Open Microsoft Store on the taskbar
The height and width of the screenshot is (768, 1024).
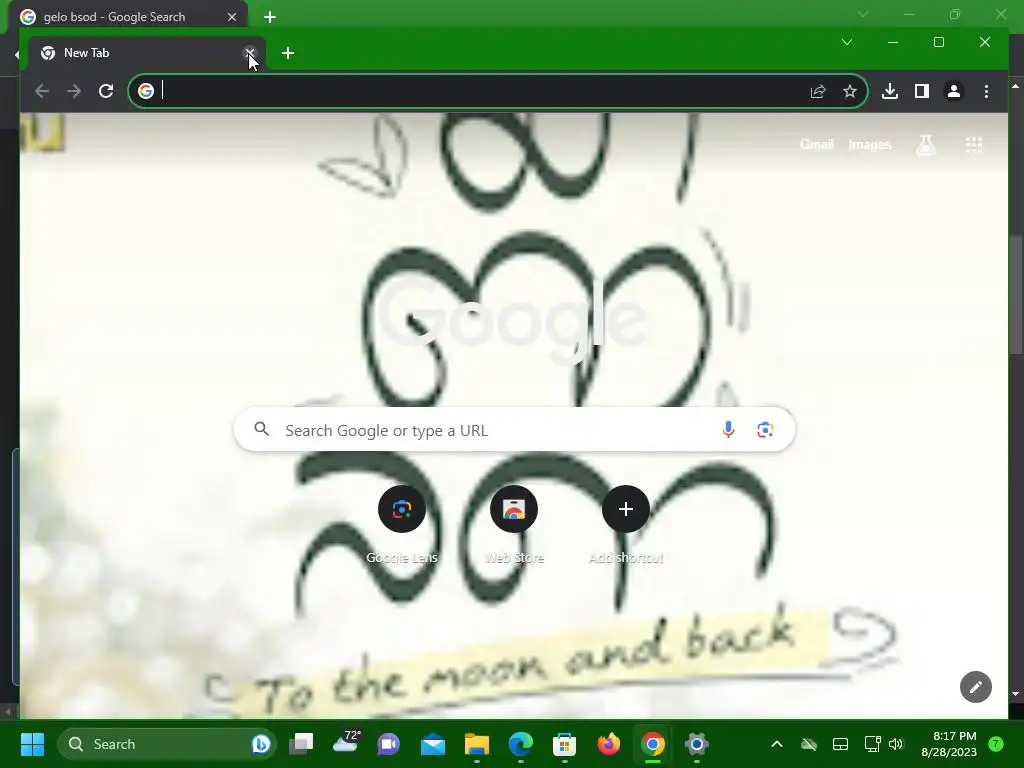point(564,744)
